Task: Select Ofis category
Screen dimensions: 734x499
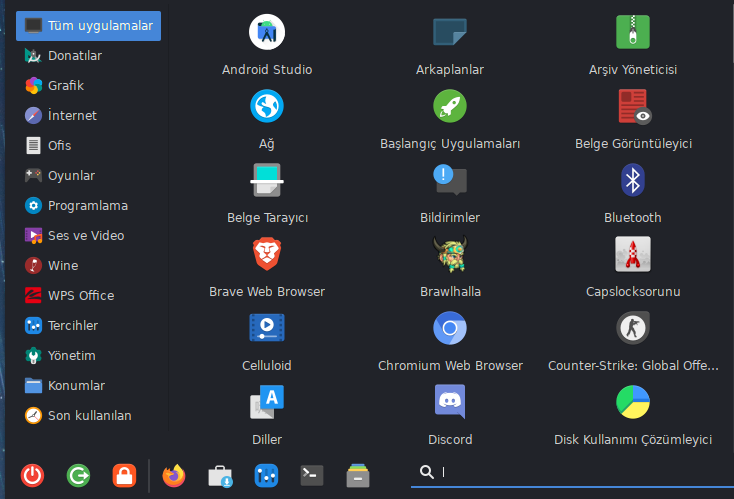Action: click(x=88, y=146)
